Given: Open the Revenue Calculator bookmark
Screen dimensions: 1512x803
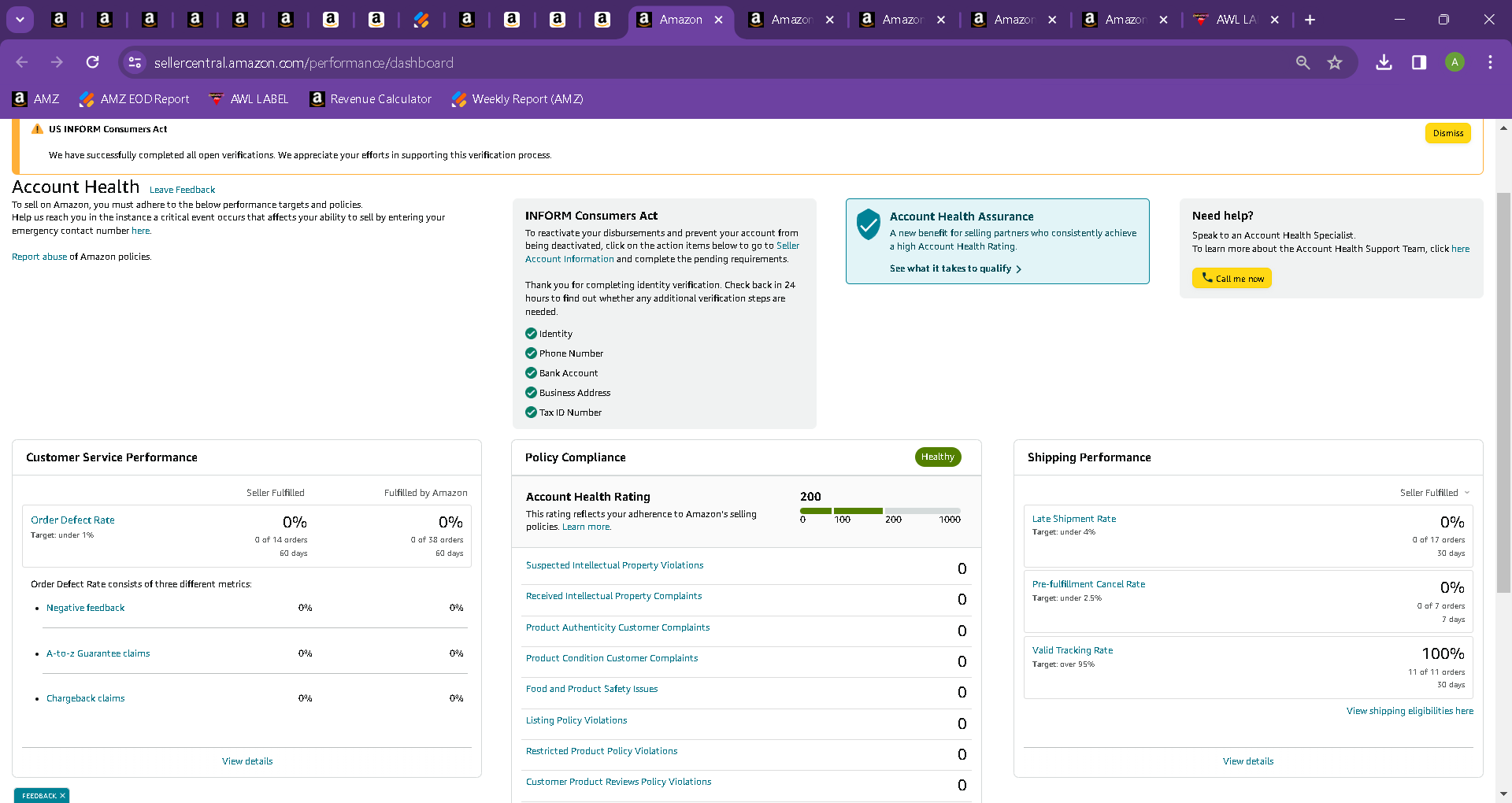Looking at the screenshot, I should 371,99.
